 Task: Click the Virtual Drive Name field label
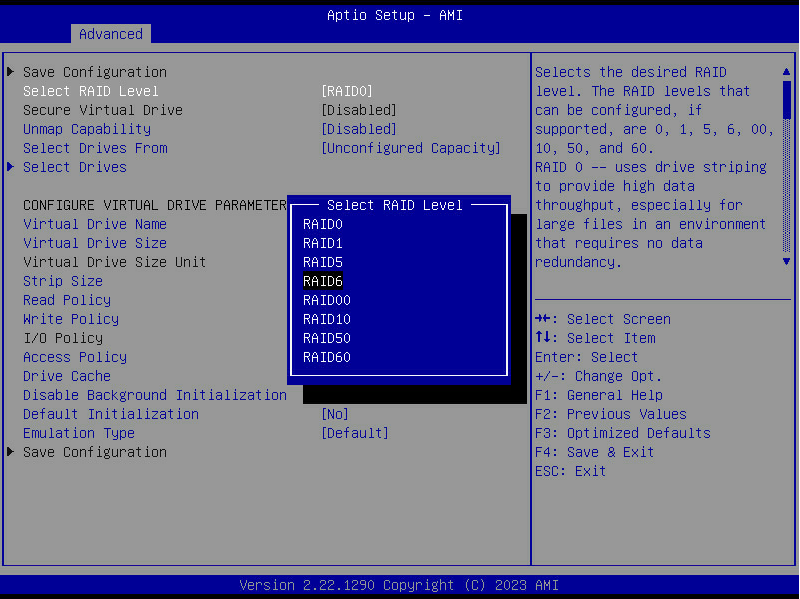click(x=95, y=224)
